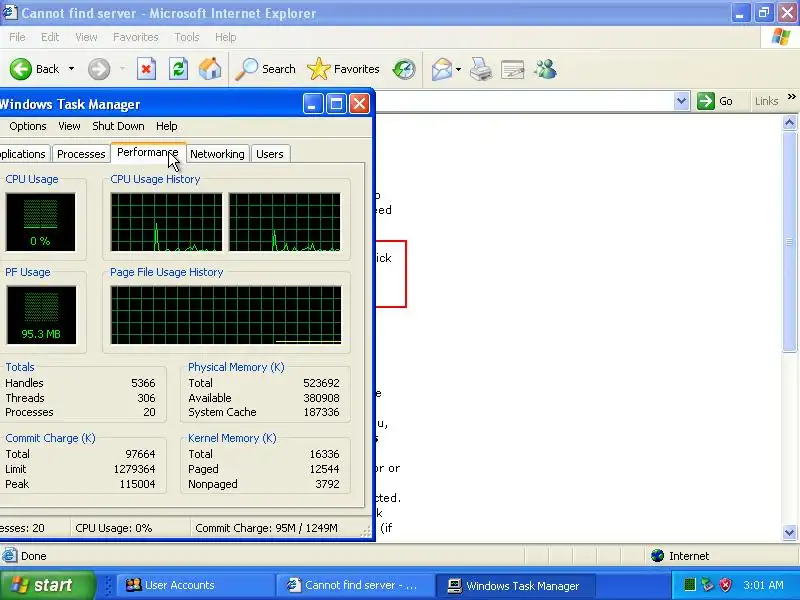800x600 pixels.
Task: Open Task Manager Help menu
Action: pos(167,126)
